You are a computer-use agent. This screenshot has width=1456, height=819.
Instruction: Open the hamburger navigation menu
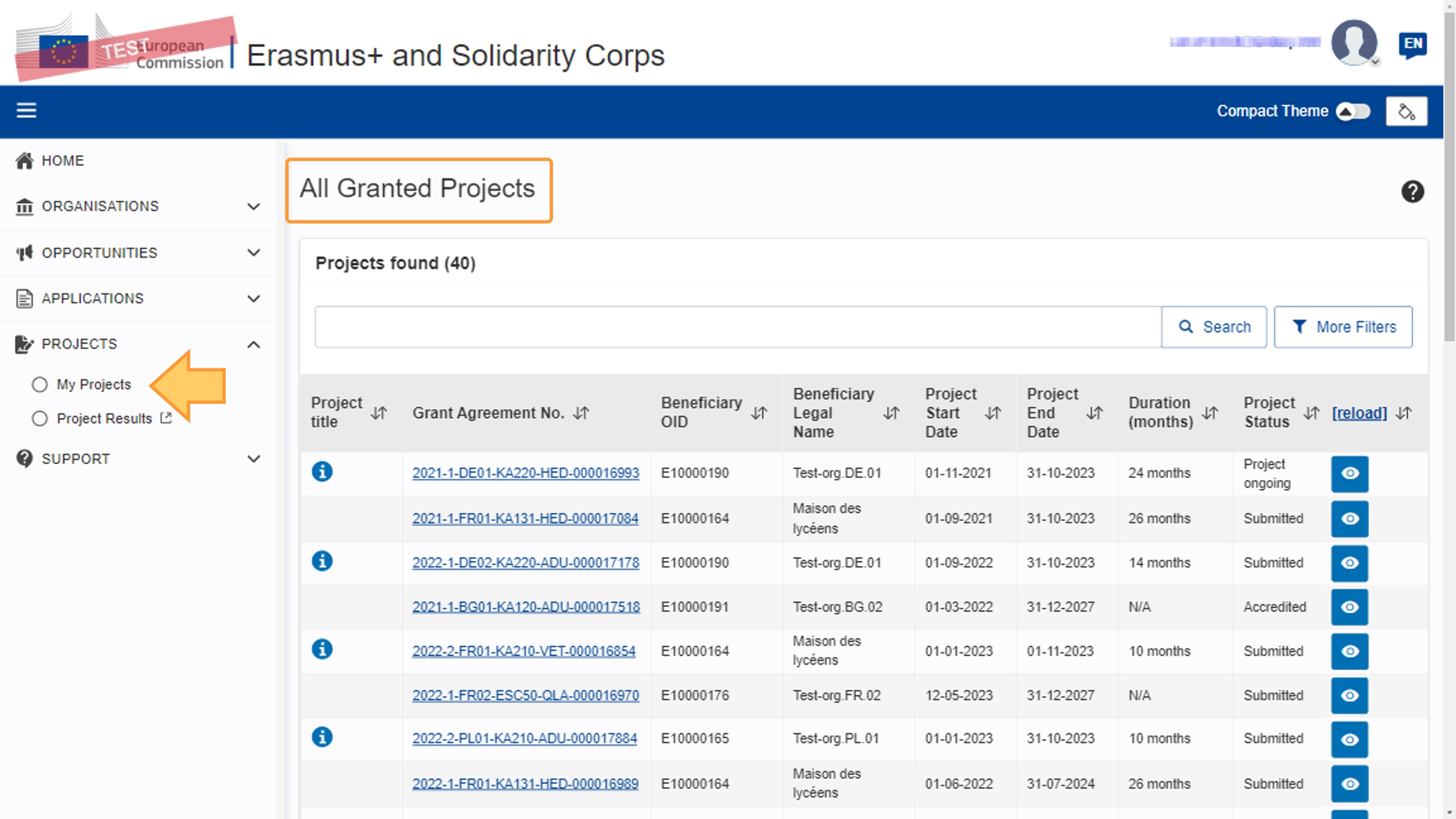pos(26,110)
